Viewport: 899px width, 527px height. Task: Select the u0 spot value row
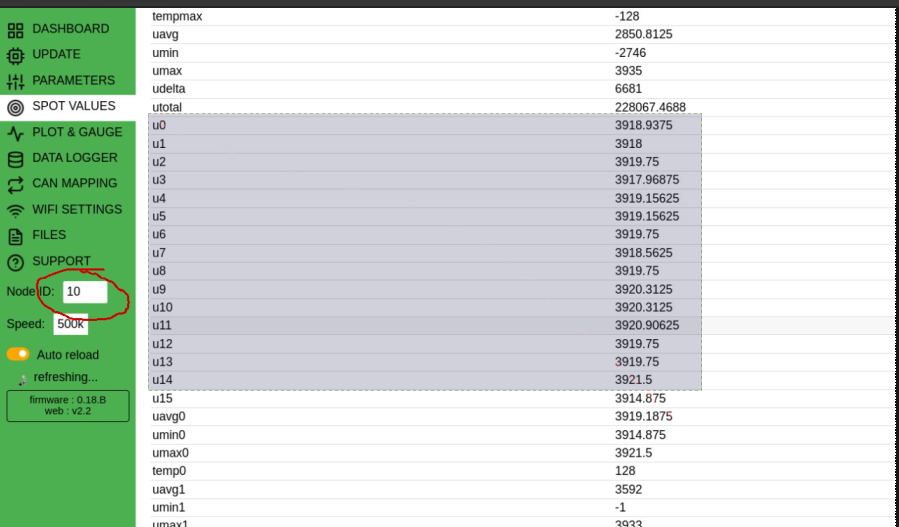pyautogui.click(x=160, y=125)
